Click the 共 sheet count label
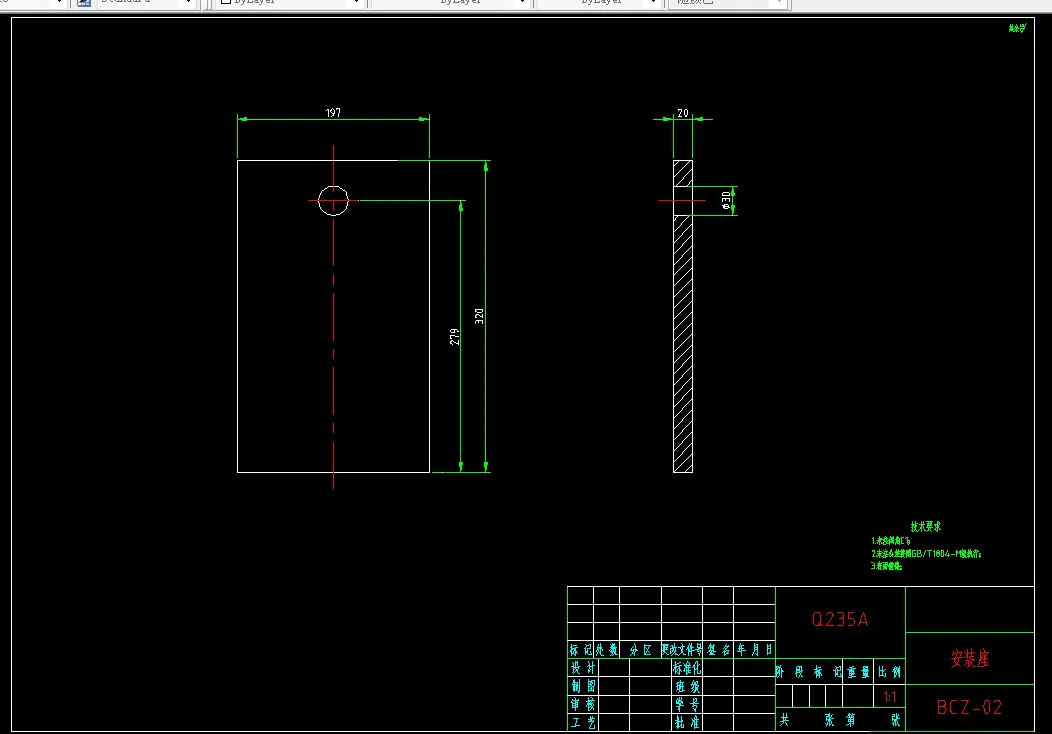Image resolution: width=1052 pixels, height=734 pixels. coord(784,720)
